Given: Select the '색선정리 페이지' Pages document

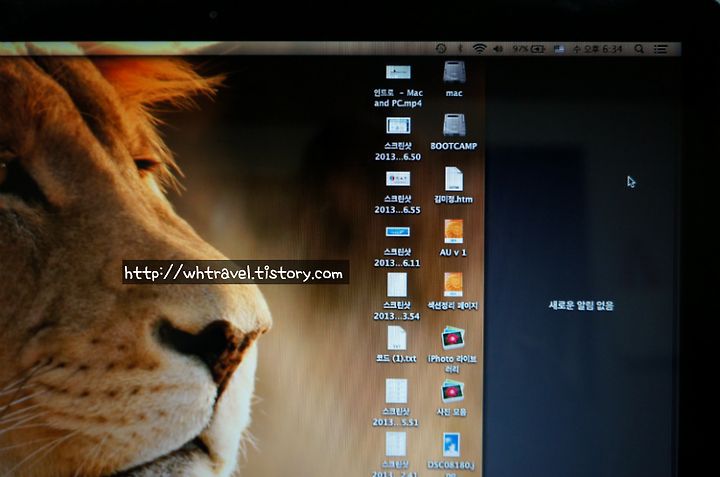Looking at the screenshot, I should tap(453, 285).
